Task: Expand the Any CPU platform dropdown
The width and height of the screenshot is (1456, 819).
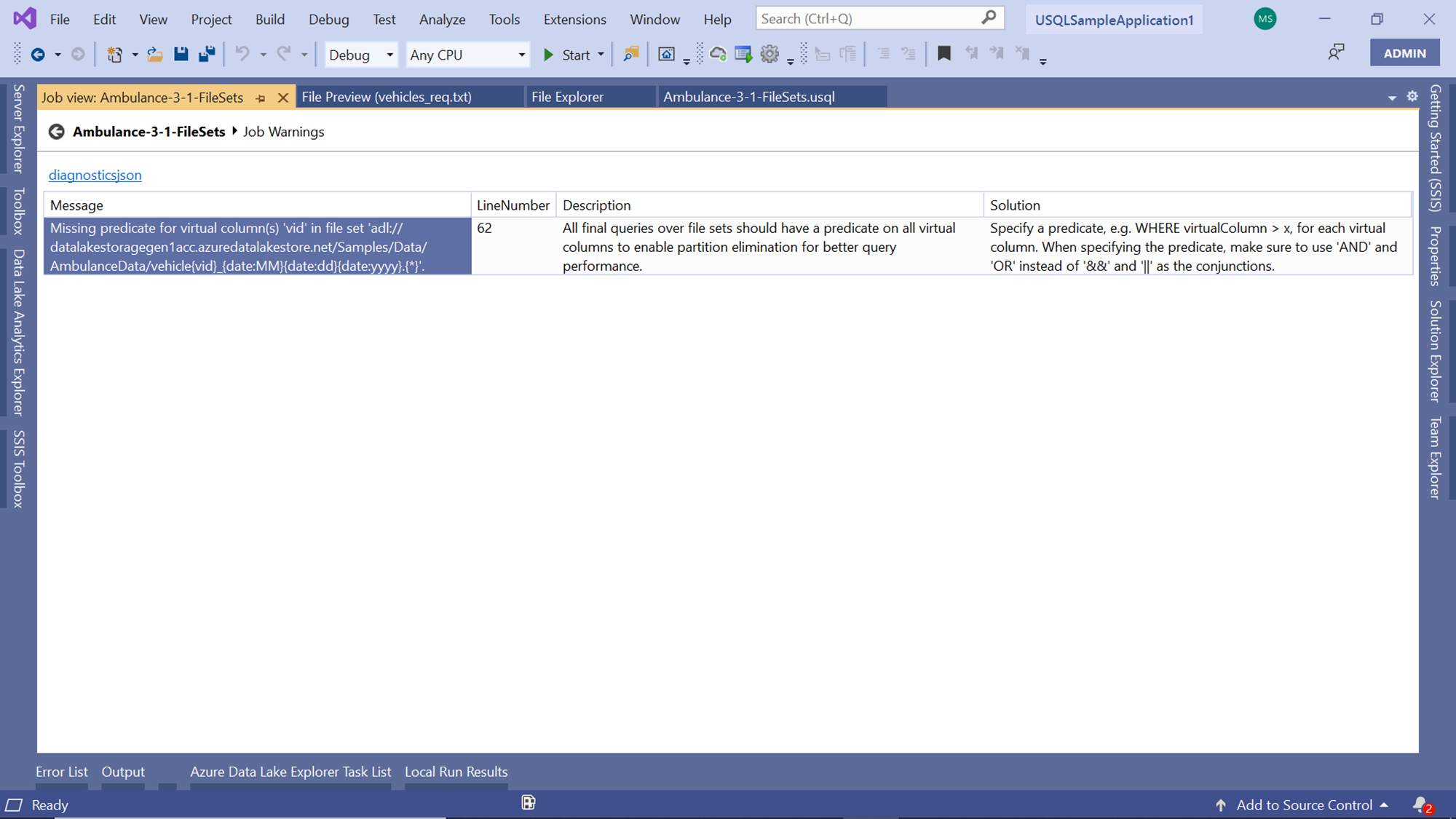Action: point(521,55)
